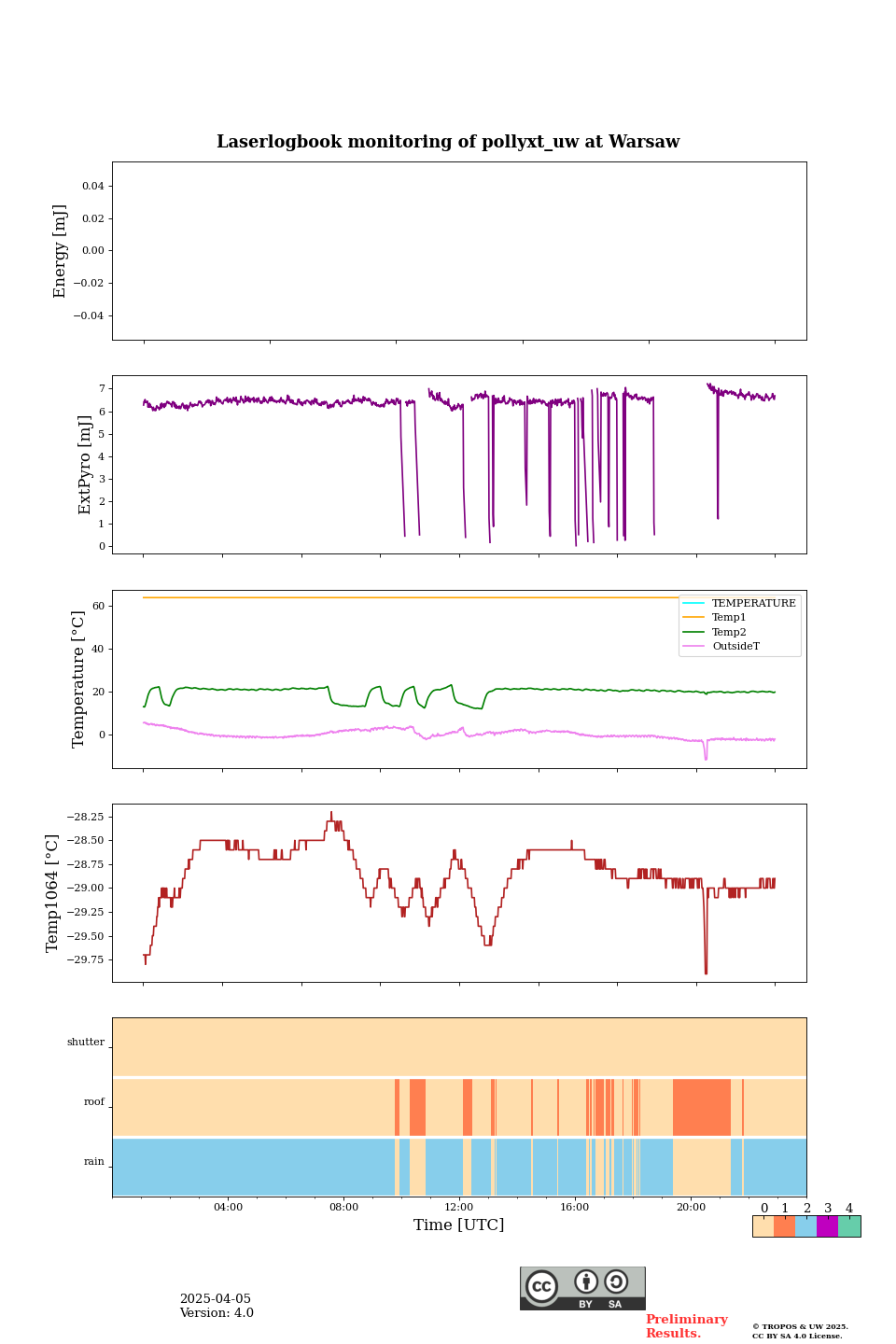Click the Temp1064 [°C] axis label

(x=52, y=893)
